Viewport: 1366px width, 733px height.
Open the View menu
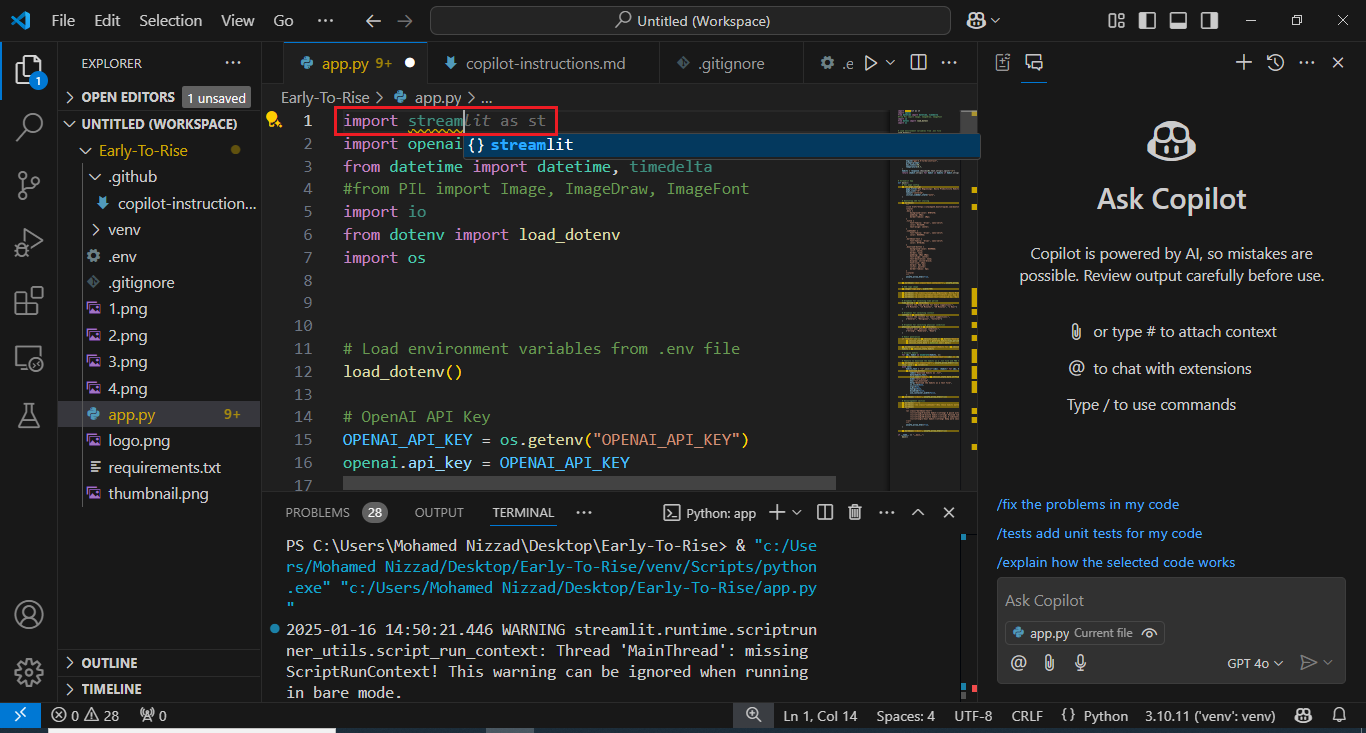(x=237, y=20)
